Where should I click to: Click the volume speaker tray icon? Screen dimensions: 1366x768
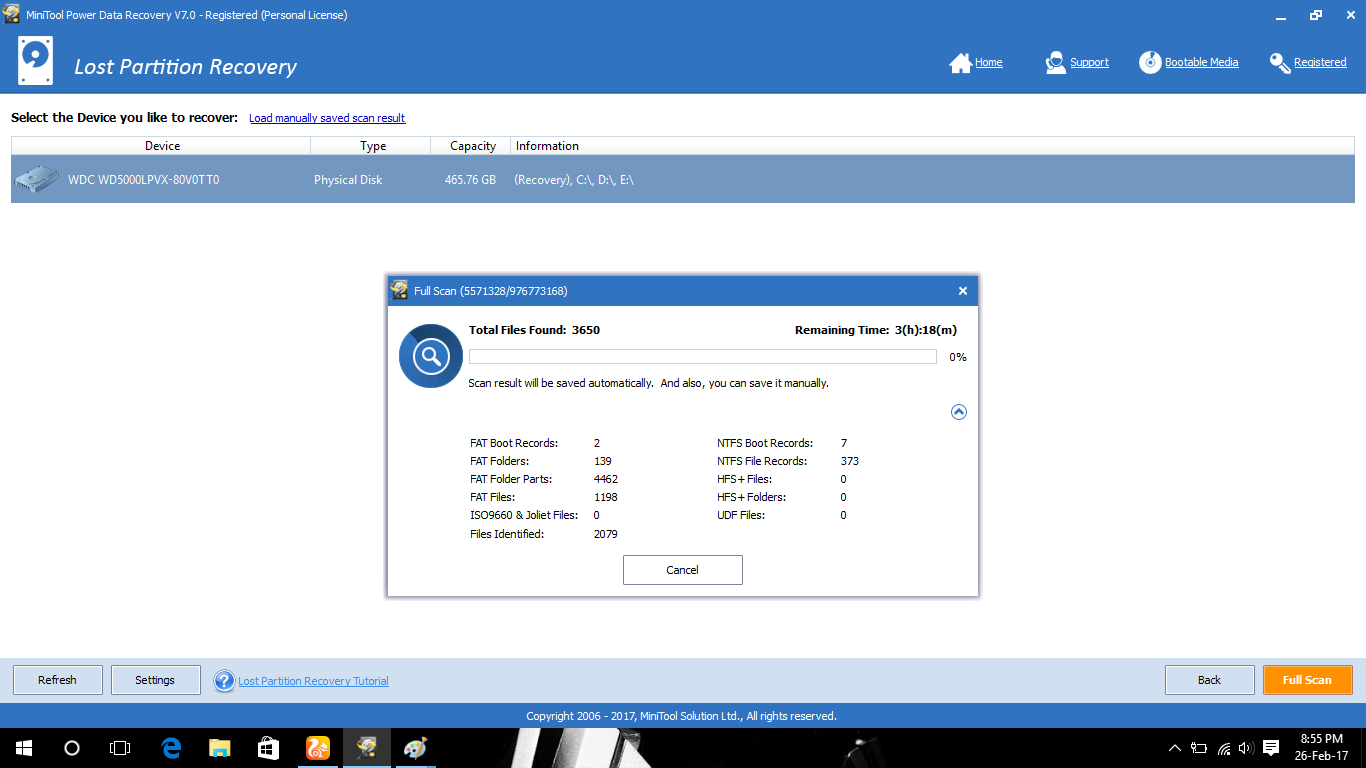pyautogui.click(x=1246, y=748)
